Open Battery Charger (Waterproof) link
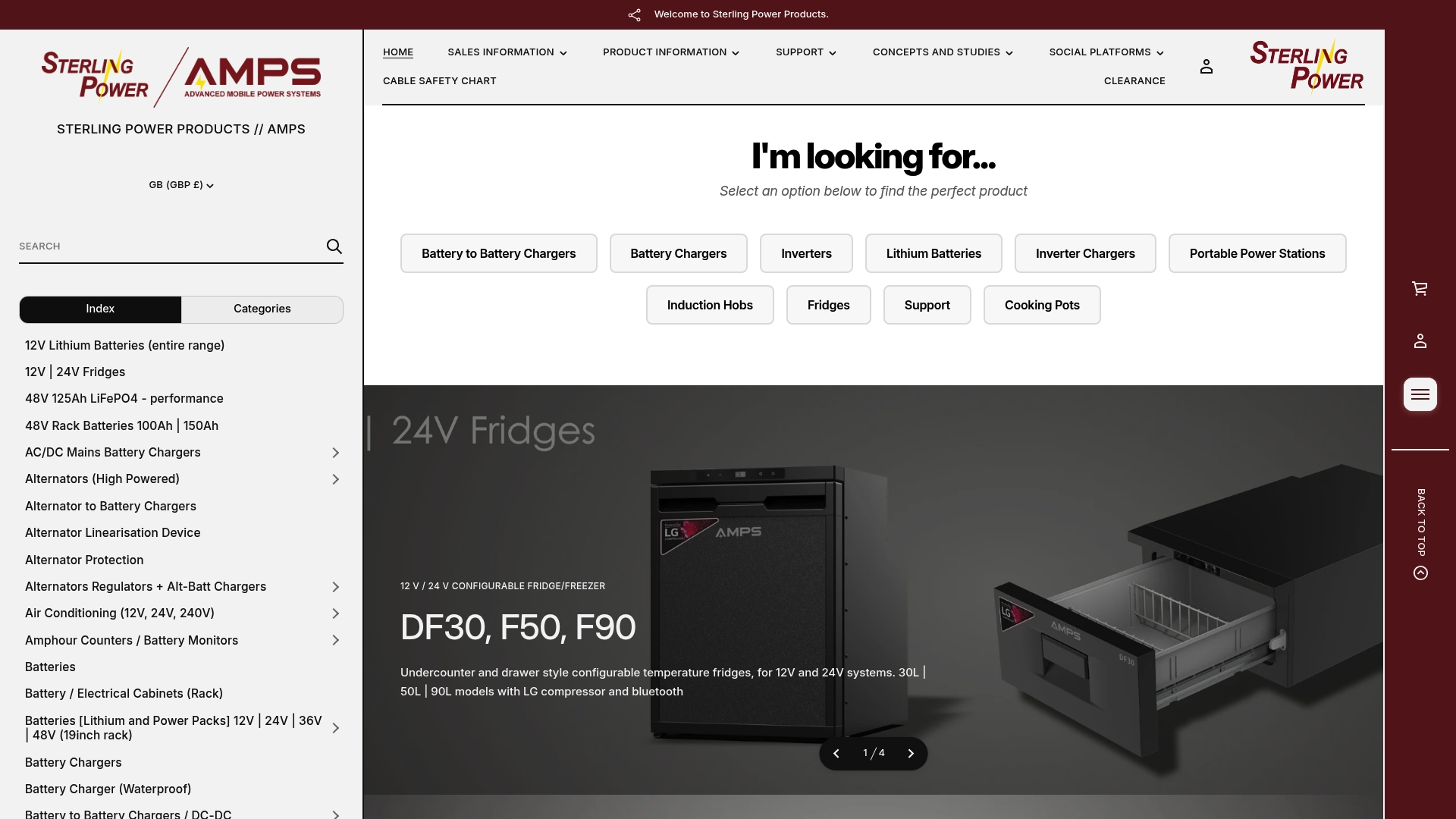 point(108,789)
